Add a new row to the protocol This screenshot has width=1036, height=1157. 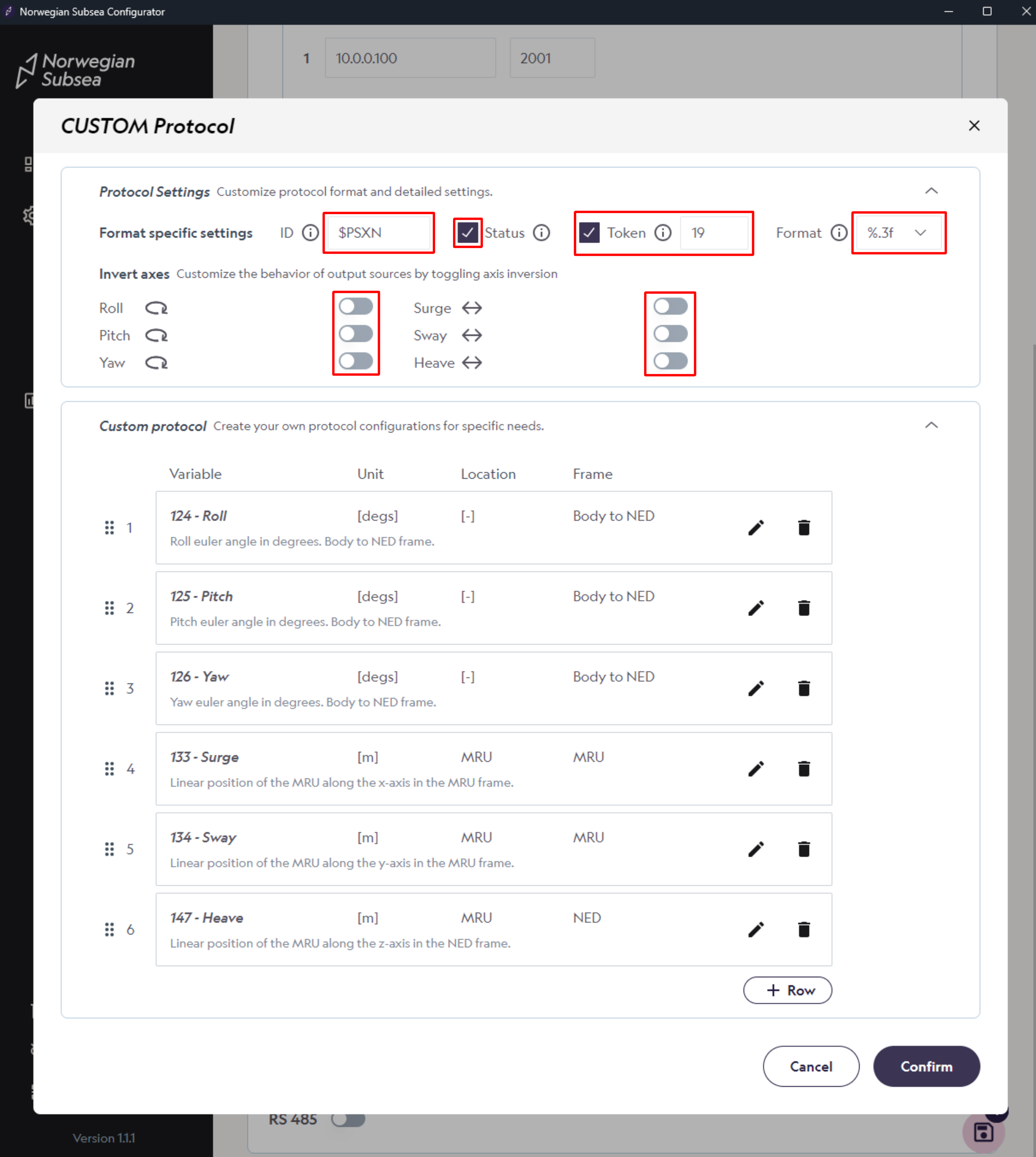point(788,990)
